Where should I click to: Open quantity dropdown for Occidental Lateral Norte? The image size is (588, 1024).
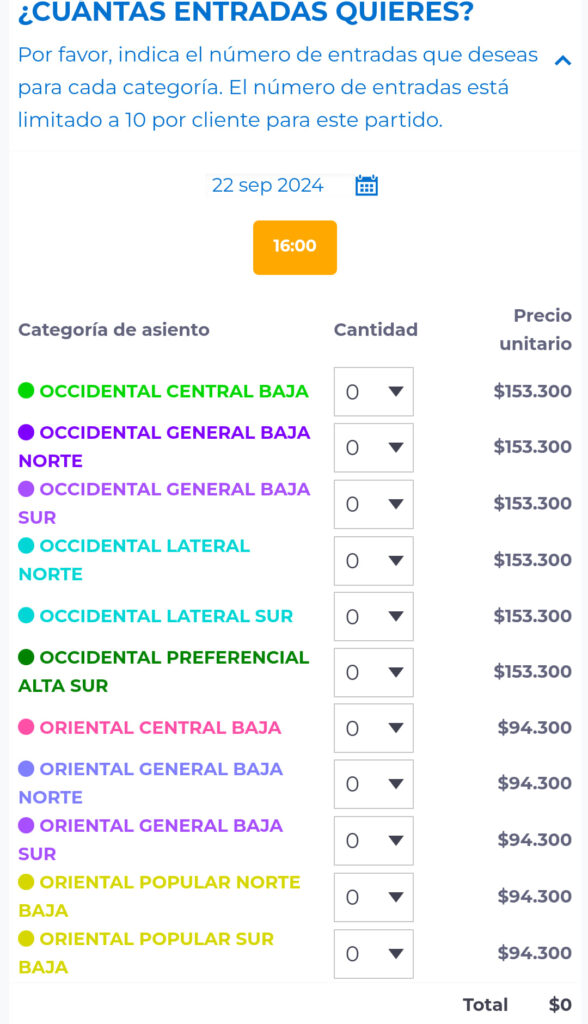374,560
